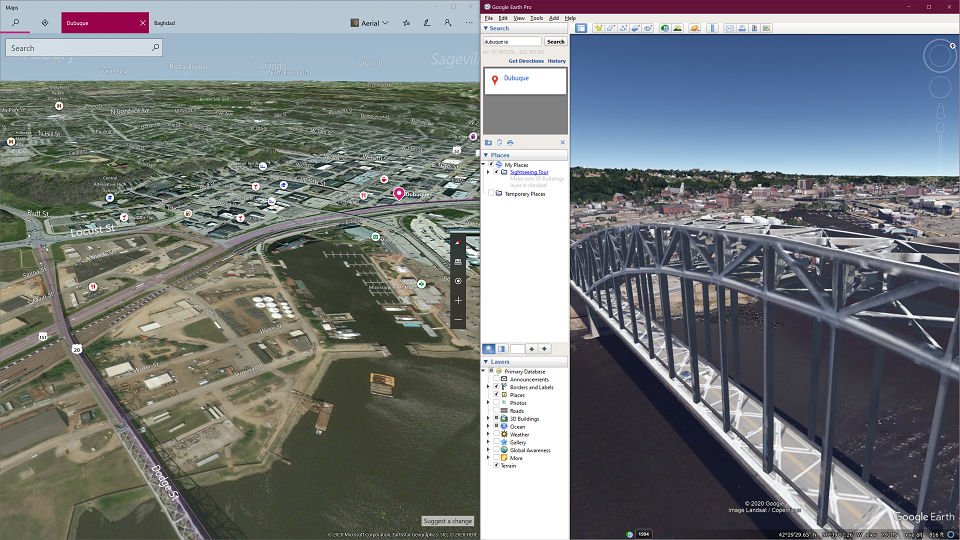Viewport: 960px width, 540px height.
Task: Toggle the 3D Buildings layer checkbox
Action: tap(497, 418)
